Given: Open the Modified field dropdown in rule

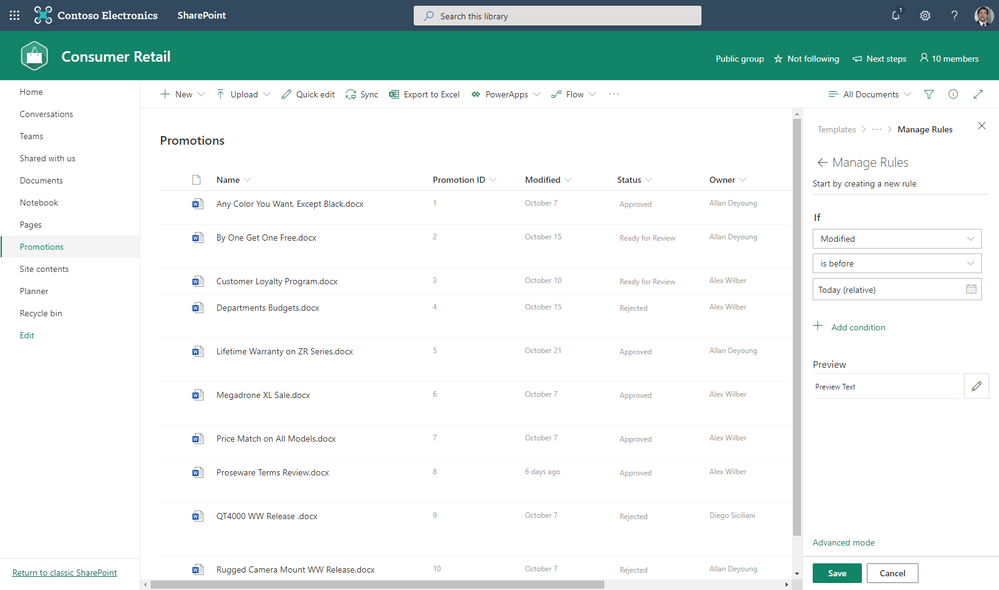Looking at the screenshot, I should point(896,238).
